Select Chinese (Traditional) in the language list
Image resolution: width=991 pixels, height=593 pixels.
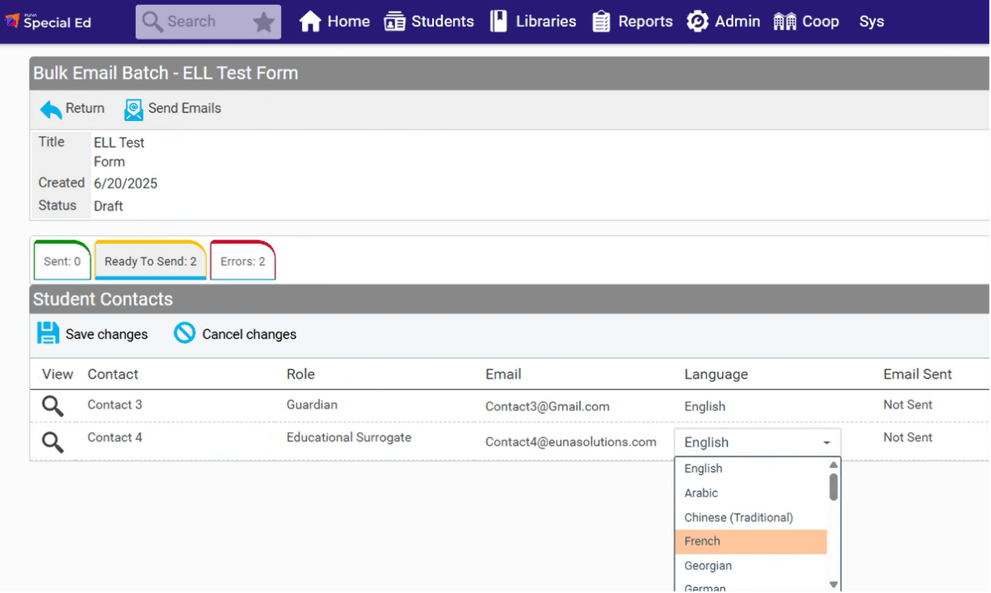pos(751,517)
